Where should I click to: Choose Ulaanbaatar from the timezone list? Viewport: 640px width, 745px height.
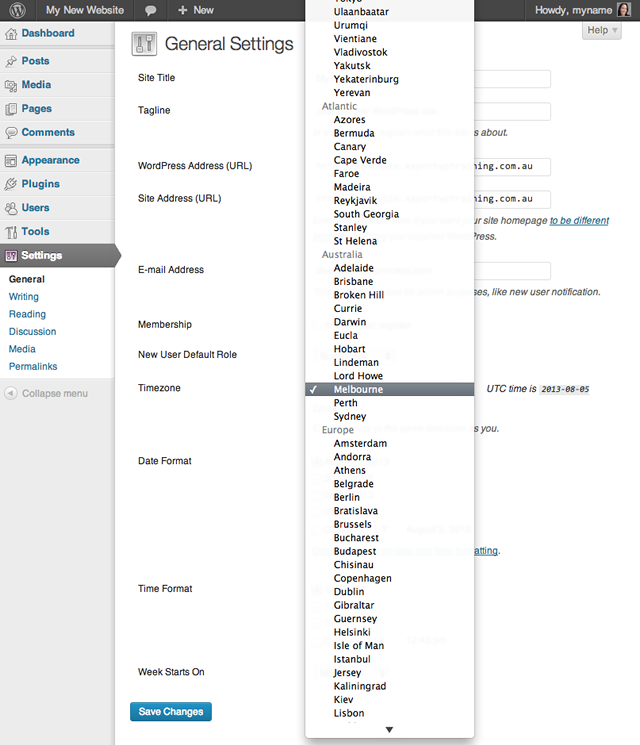390,12
